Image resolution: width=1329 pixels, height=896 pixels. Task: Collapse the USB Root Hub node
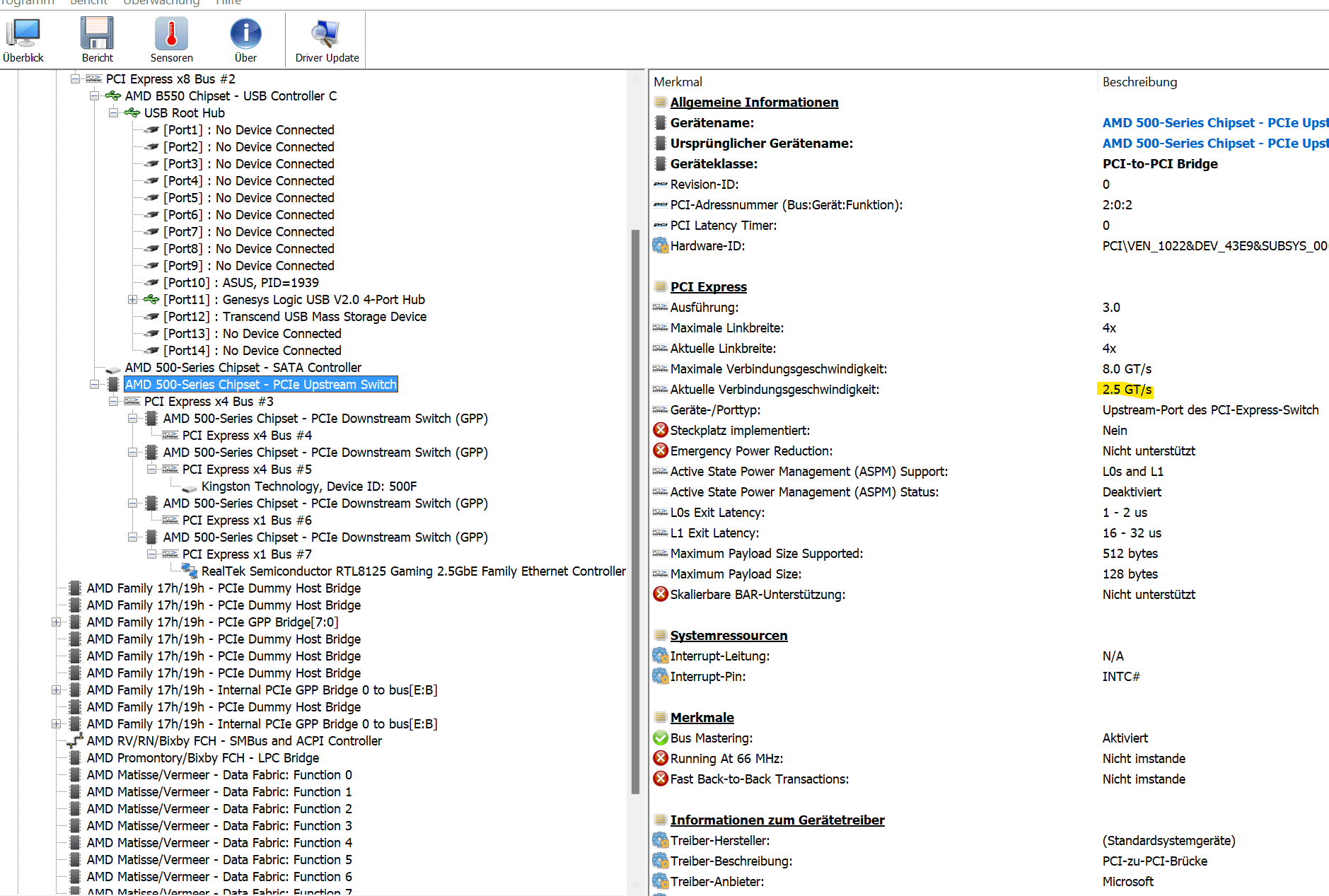click(113, 112)
